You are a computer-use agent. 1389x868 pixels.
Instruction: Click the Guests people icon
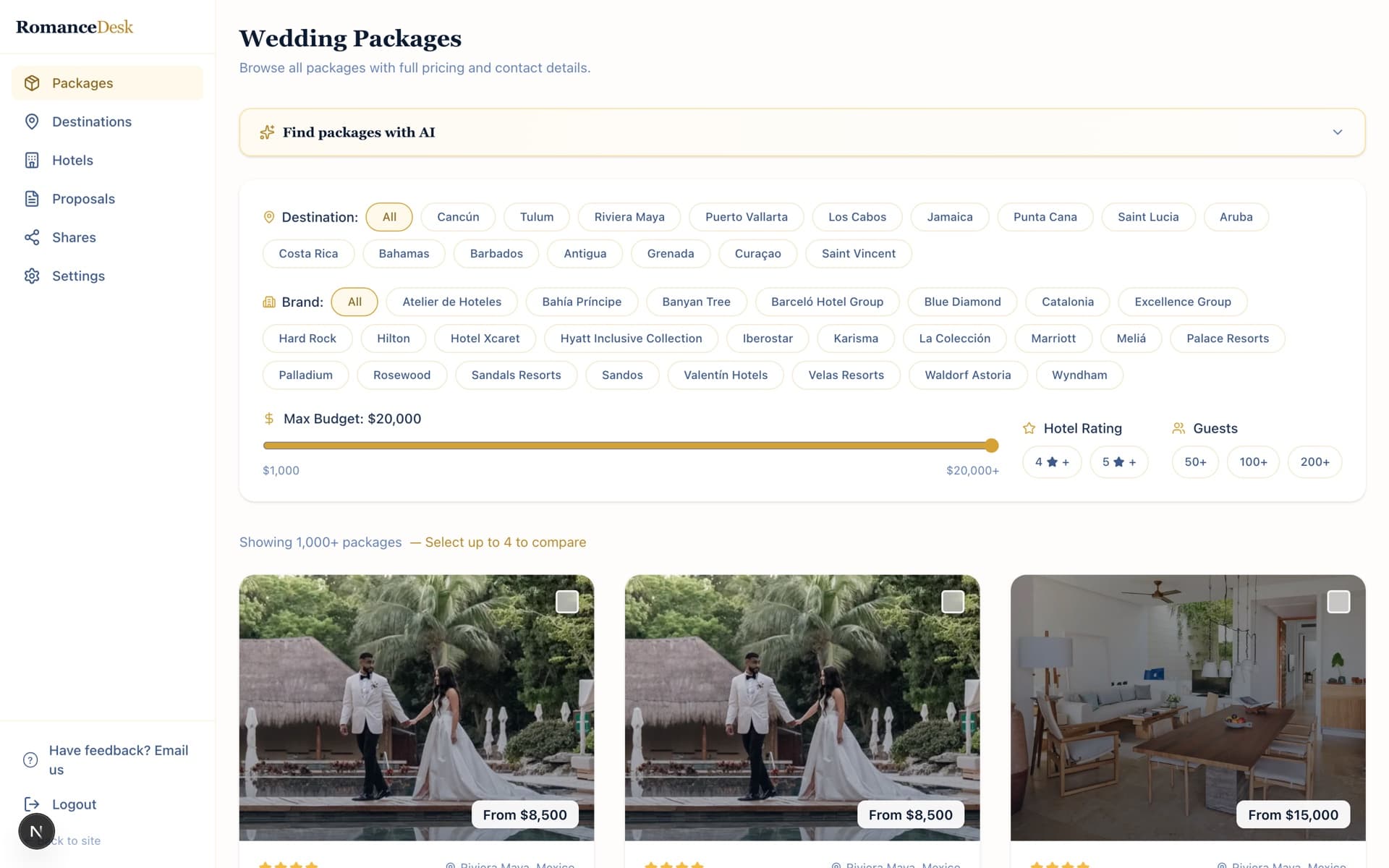click(x=1178, y=428)
